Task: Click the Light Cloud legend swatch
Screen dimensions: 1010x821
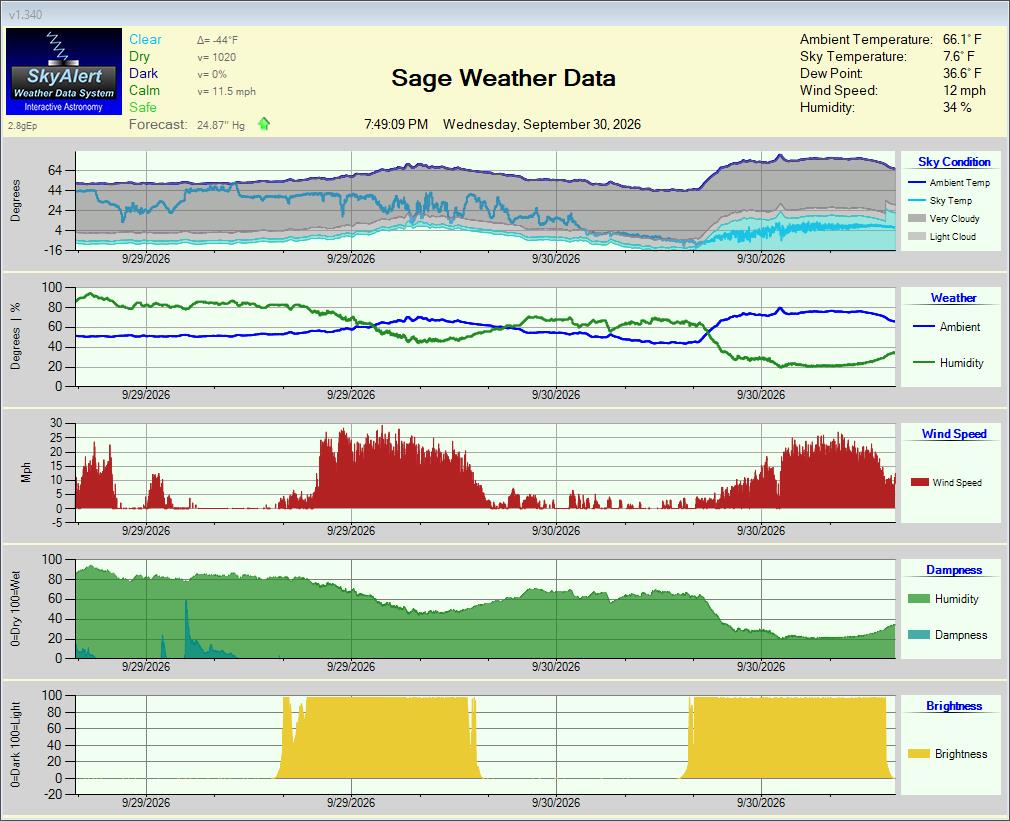Action: click(x=916, y=236)
